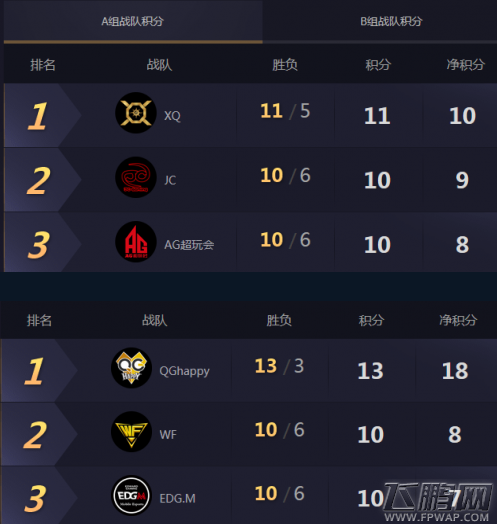Viewport: 497px width, 524px height.
Task: Open the A组战队积分 tab
Action: pyautogui.click(x=133, y=22)
